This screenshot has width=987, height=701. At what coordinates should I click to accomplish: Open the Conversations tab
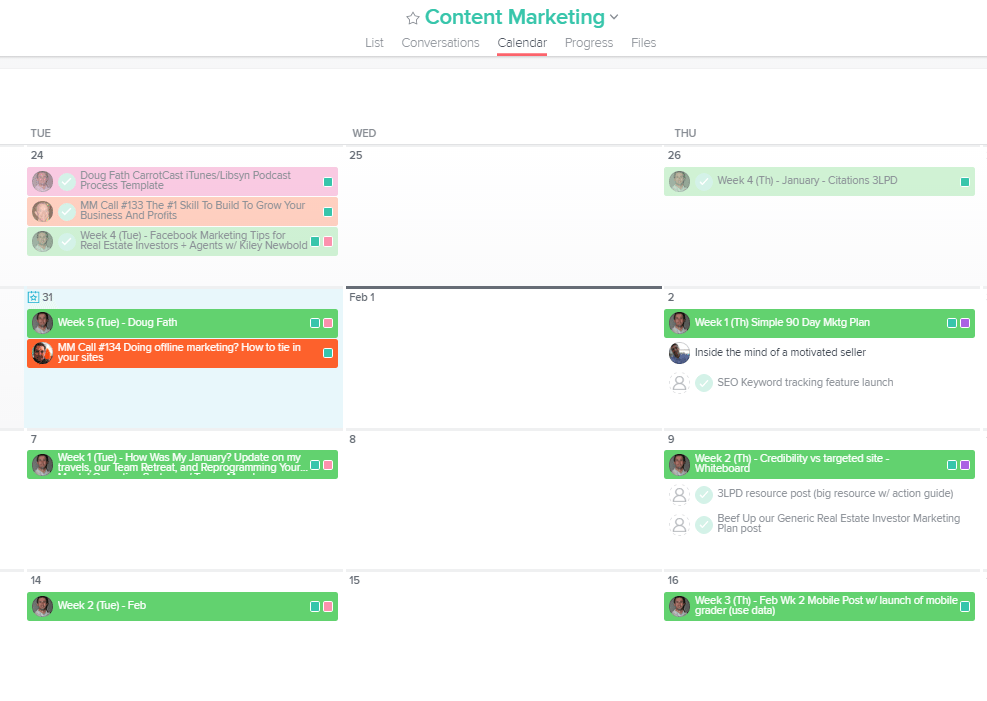coord(440,43)
